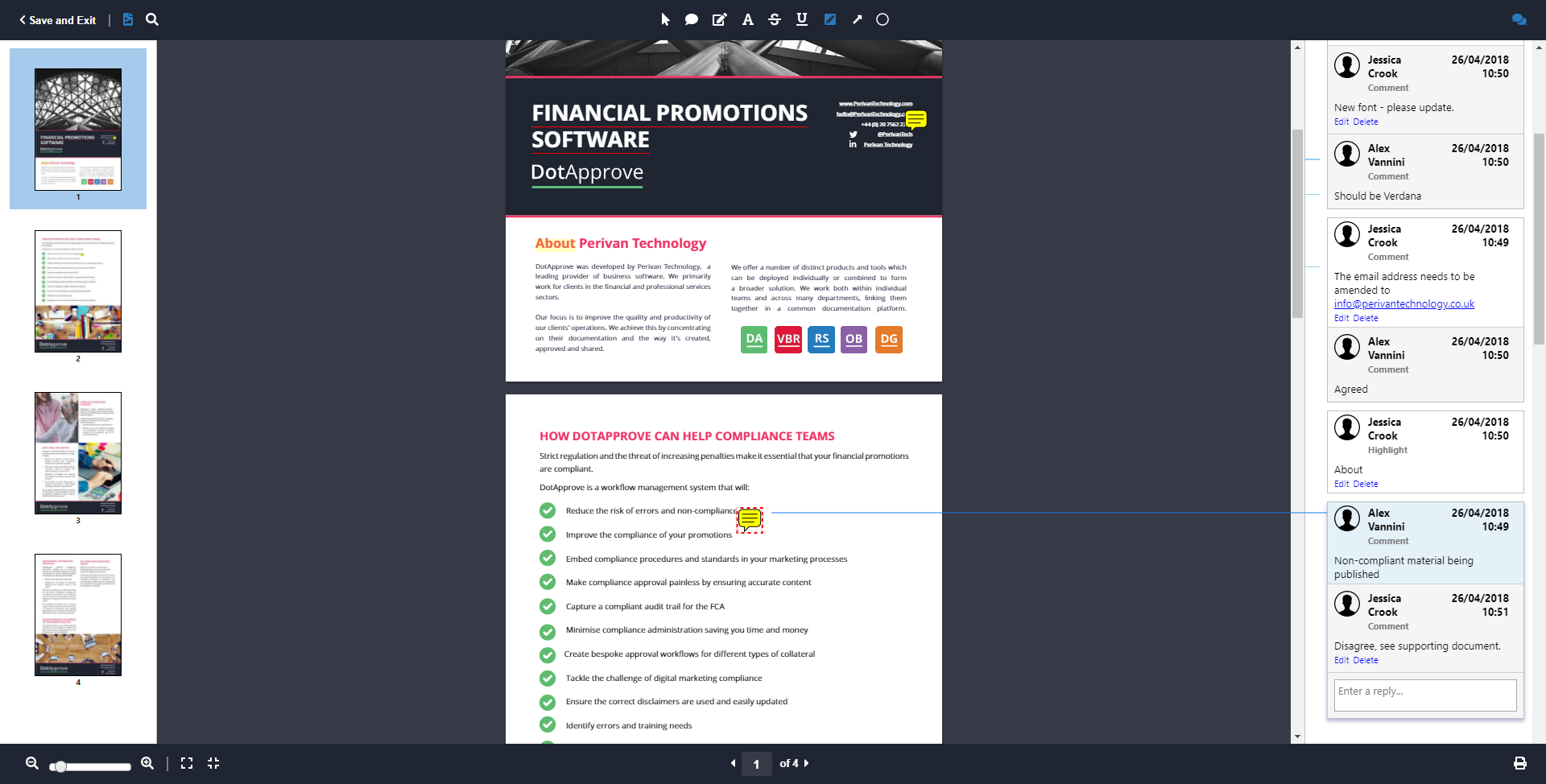Image resolution: width=1546 pixels, height=784 pixels.
Task: Enter full screen expand view
Action: pos(187,763)
